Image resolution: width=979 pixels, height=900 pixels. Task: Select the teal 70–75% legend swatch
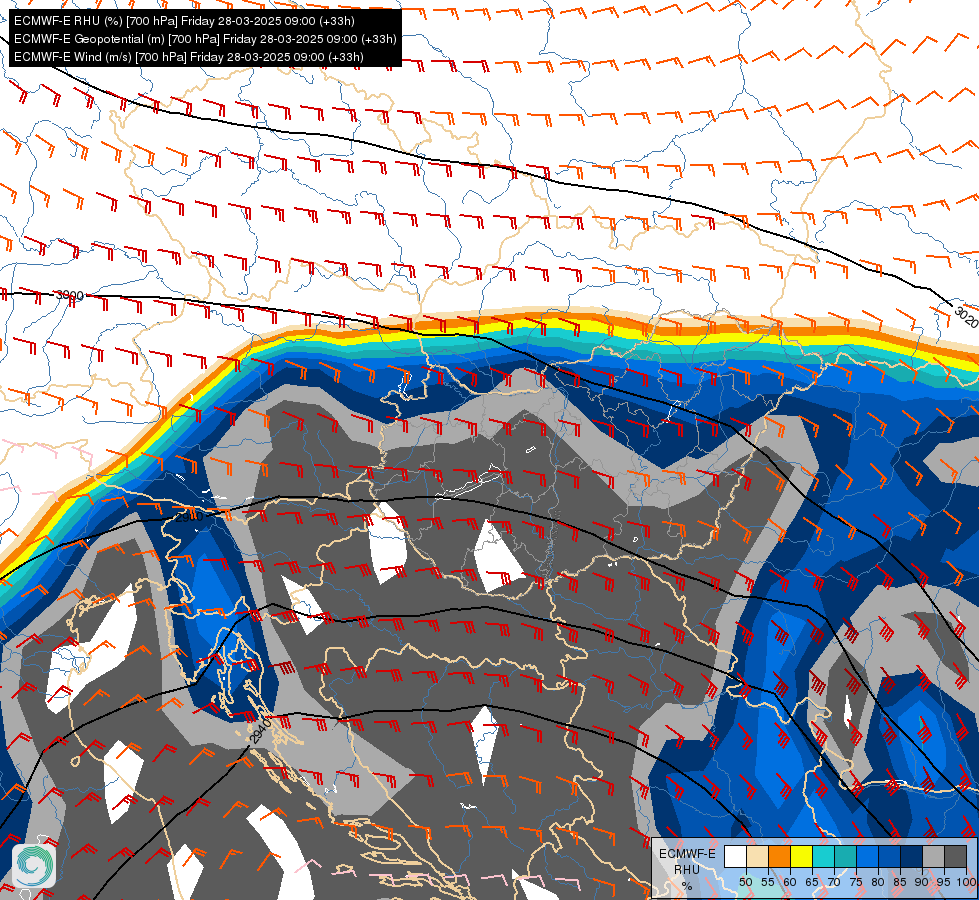[845, 856]
